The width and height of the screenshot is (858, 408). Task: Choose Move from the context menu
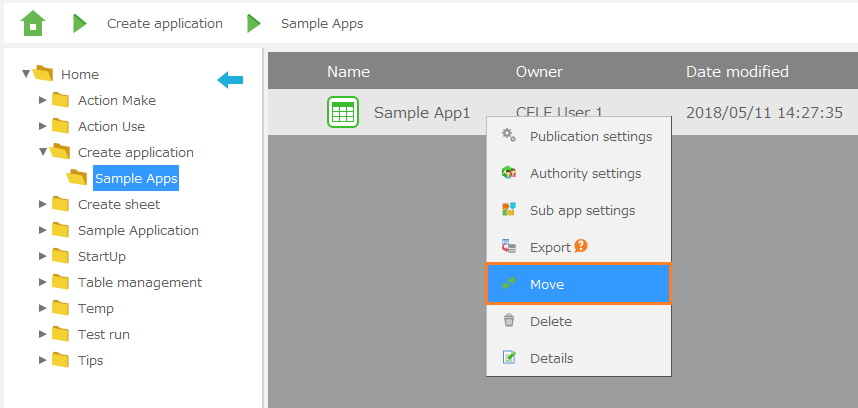pyautogui.click(x=547, y=284)
